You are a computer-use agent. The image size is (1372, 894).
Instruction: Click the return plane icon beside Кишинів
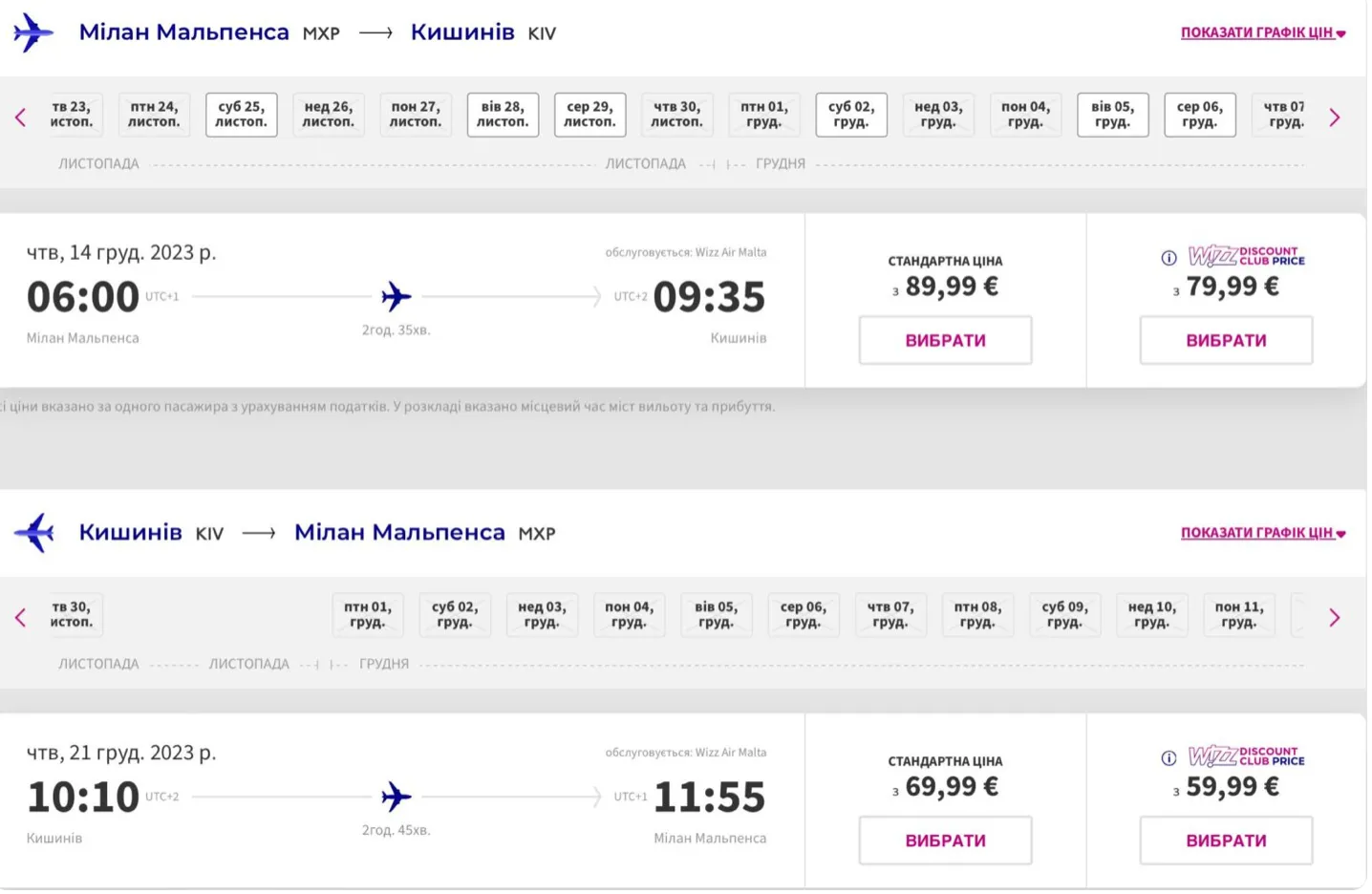point(35,533)
